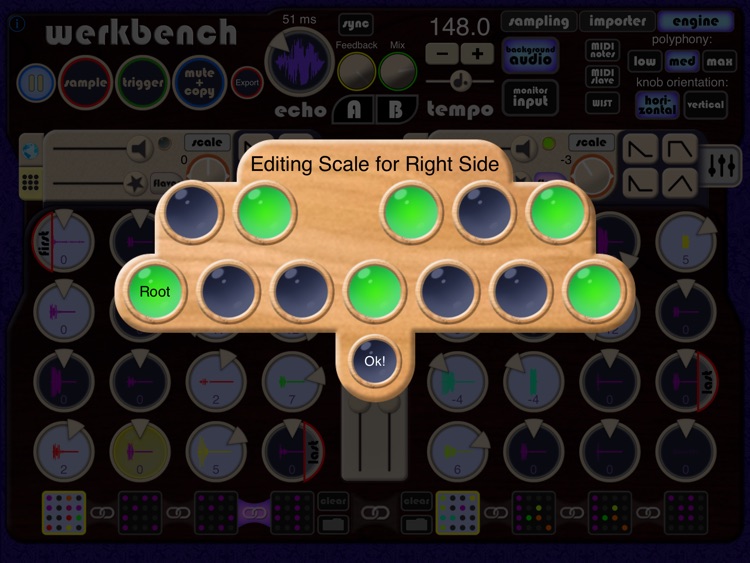Click the highlighted purple chain link icon
This screenshot has height=563, width=750.
(254, 513)
